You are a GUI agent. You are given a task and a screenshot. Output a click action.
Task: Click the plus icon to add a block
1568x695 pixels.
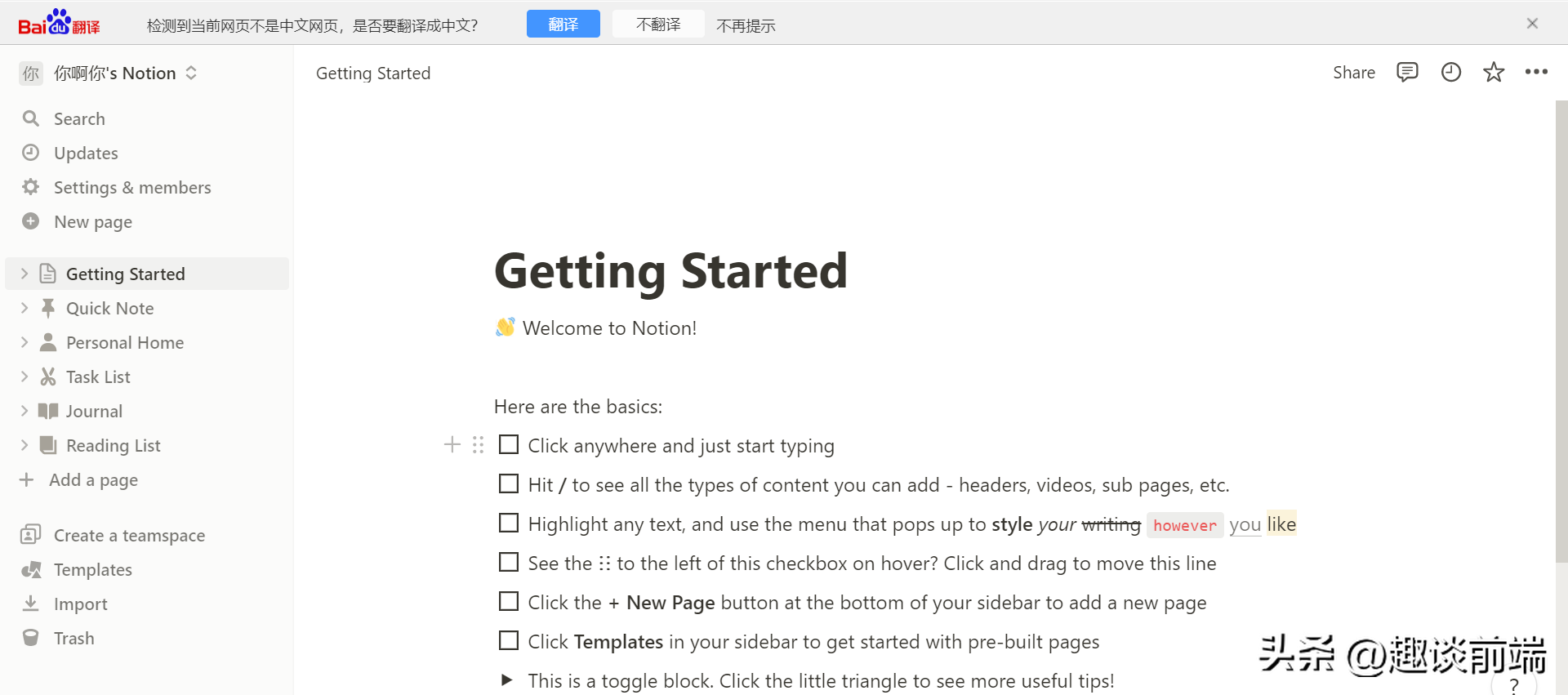(452, 444)
